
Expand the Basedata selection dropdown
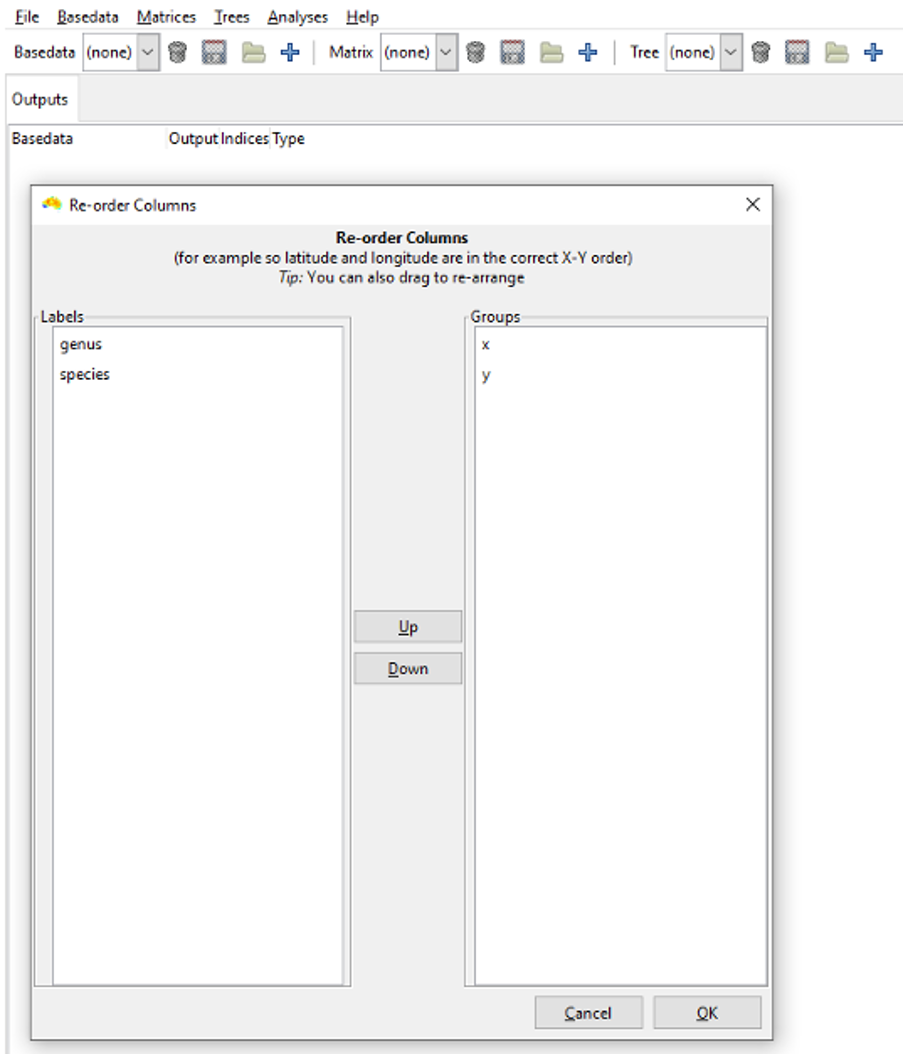(147, 52)
